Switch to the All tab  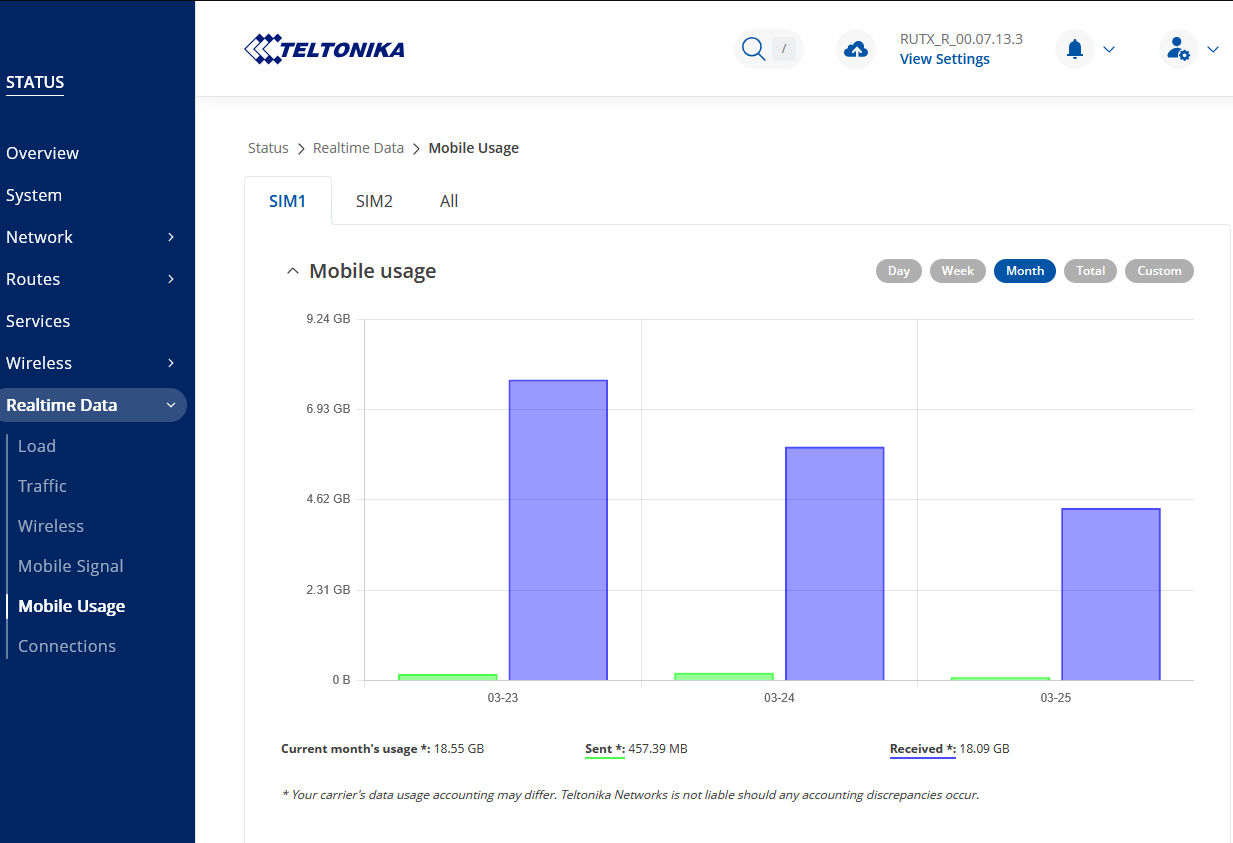click(x=449, y=201)
